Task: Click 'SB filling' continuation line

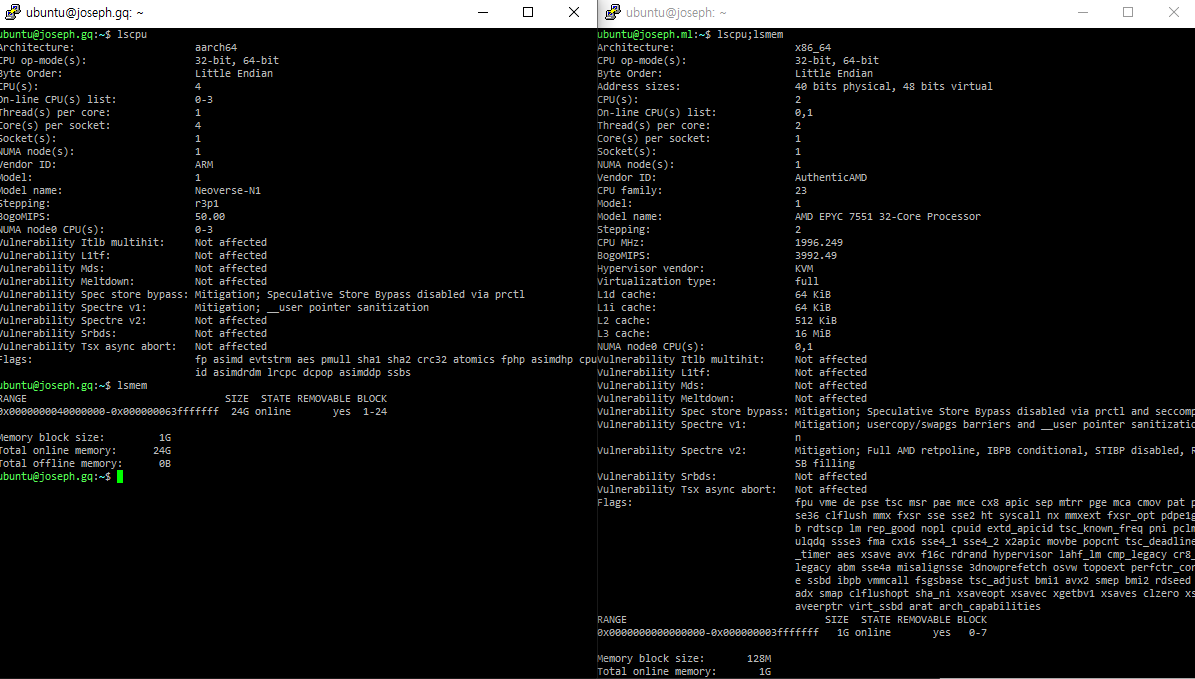Action: [x=825, y=463]
